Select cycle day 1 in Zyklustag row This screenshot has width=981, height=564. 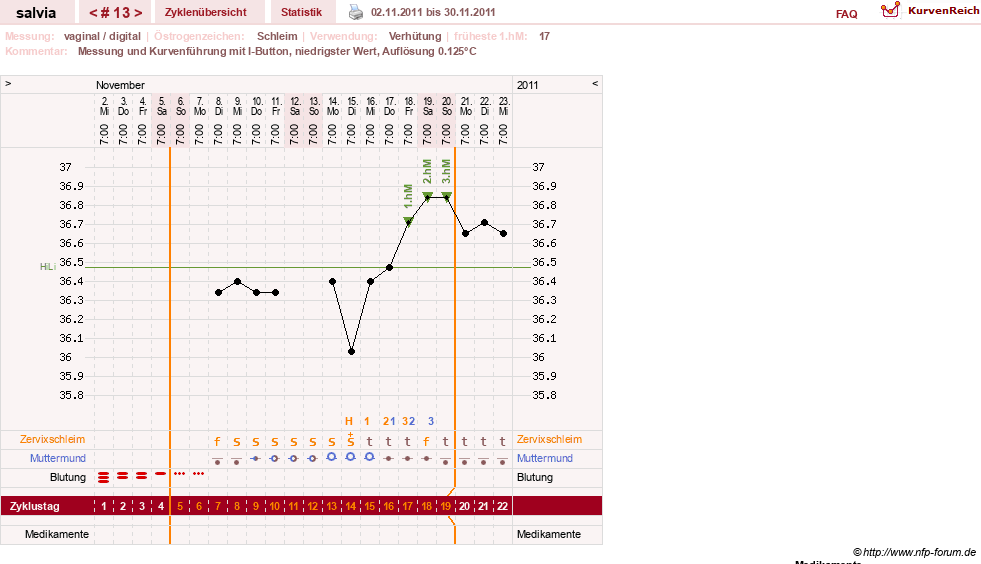click(x=104, y=506)
